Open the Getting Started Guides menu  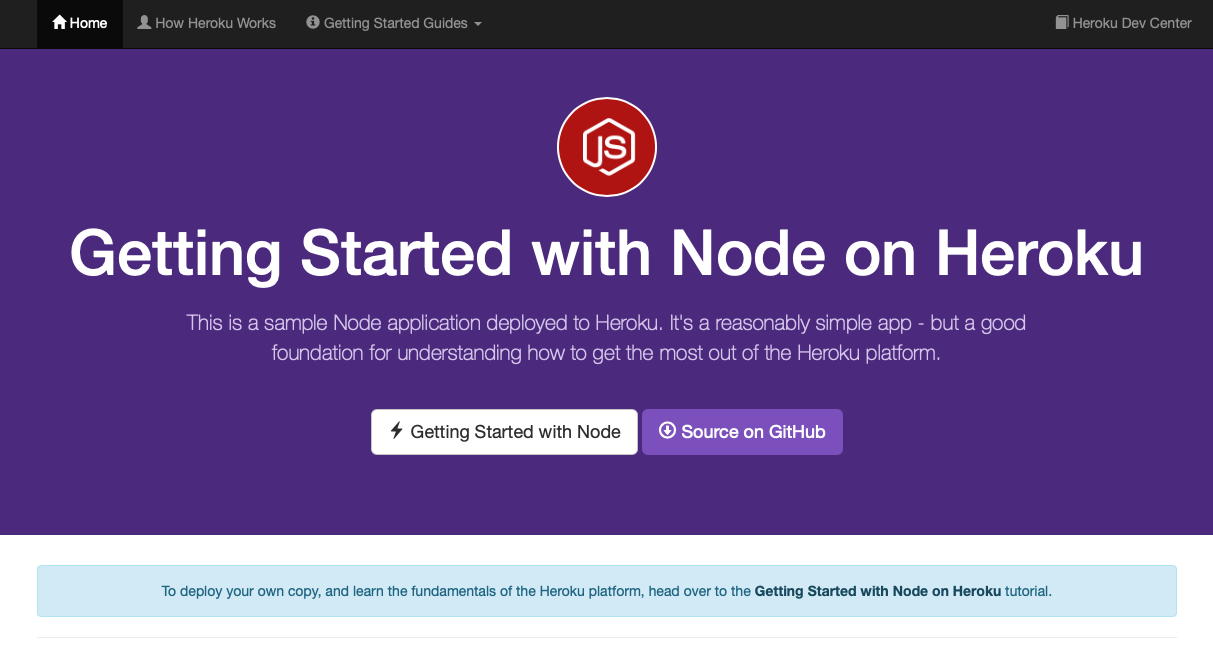click(394, 23)
